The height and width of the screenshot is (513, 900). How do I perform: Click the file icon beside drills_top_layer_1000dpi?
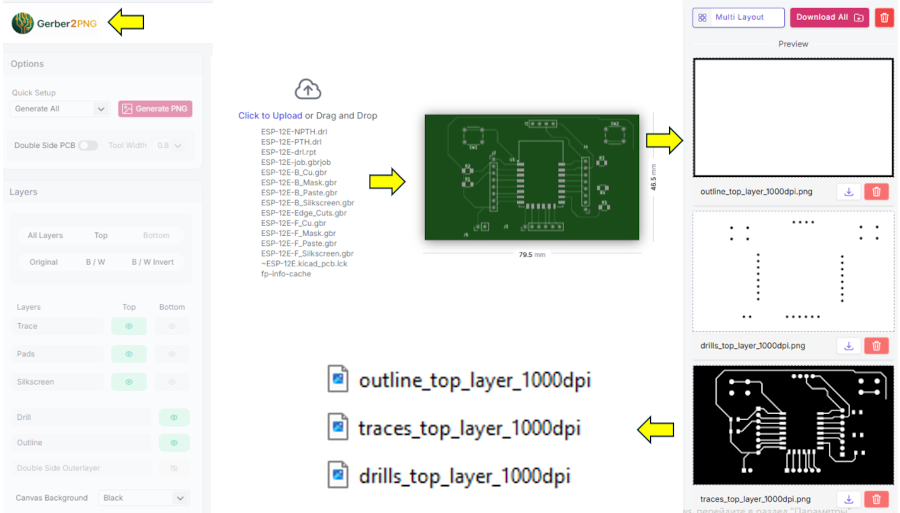click(x=338, y=476)
